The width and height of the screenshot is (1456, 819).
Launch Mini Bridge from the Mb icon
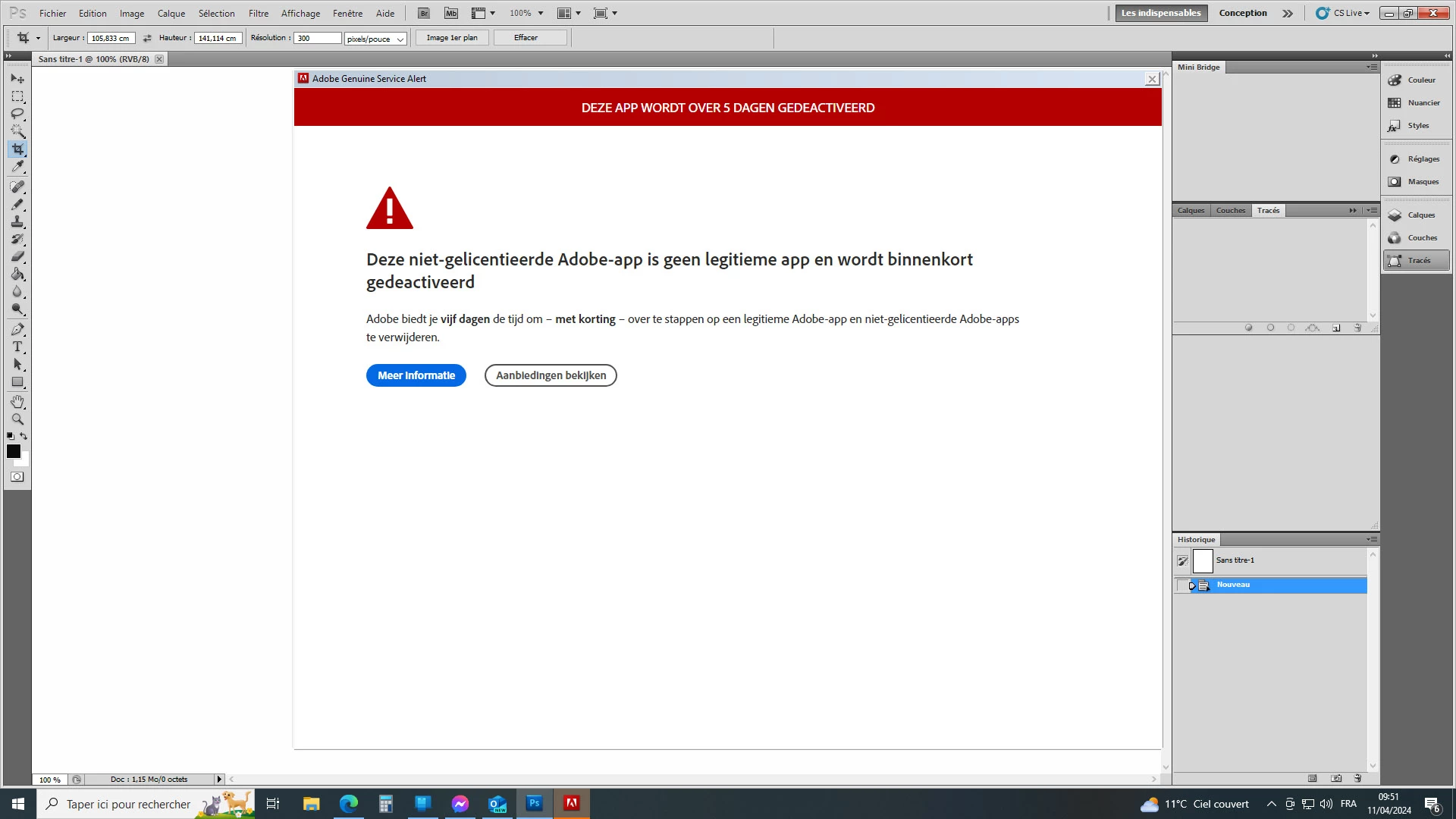tap(451, 13)
